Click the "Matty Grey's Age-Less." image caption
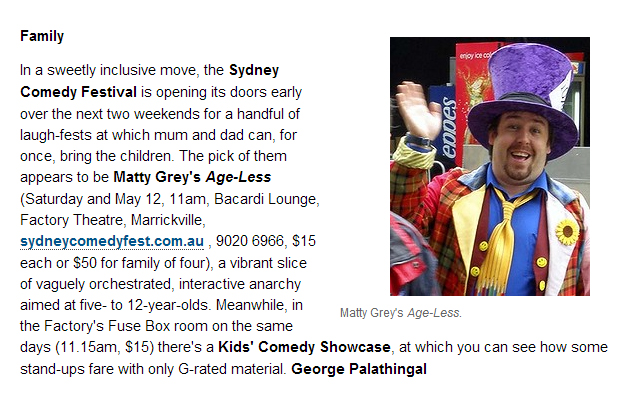This screenshot has width=624, height=409. [400, 313]
